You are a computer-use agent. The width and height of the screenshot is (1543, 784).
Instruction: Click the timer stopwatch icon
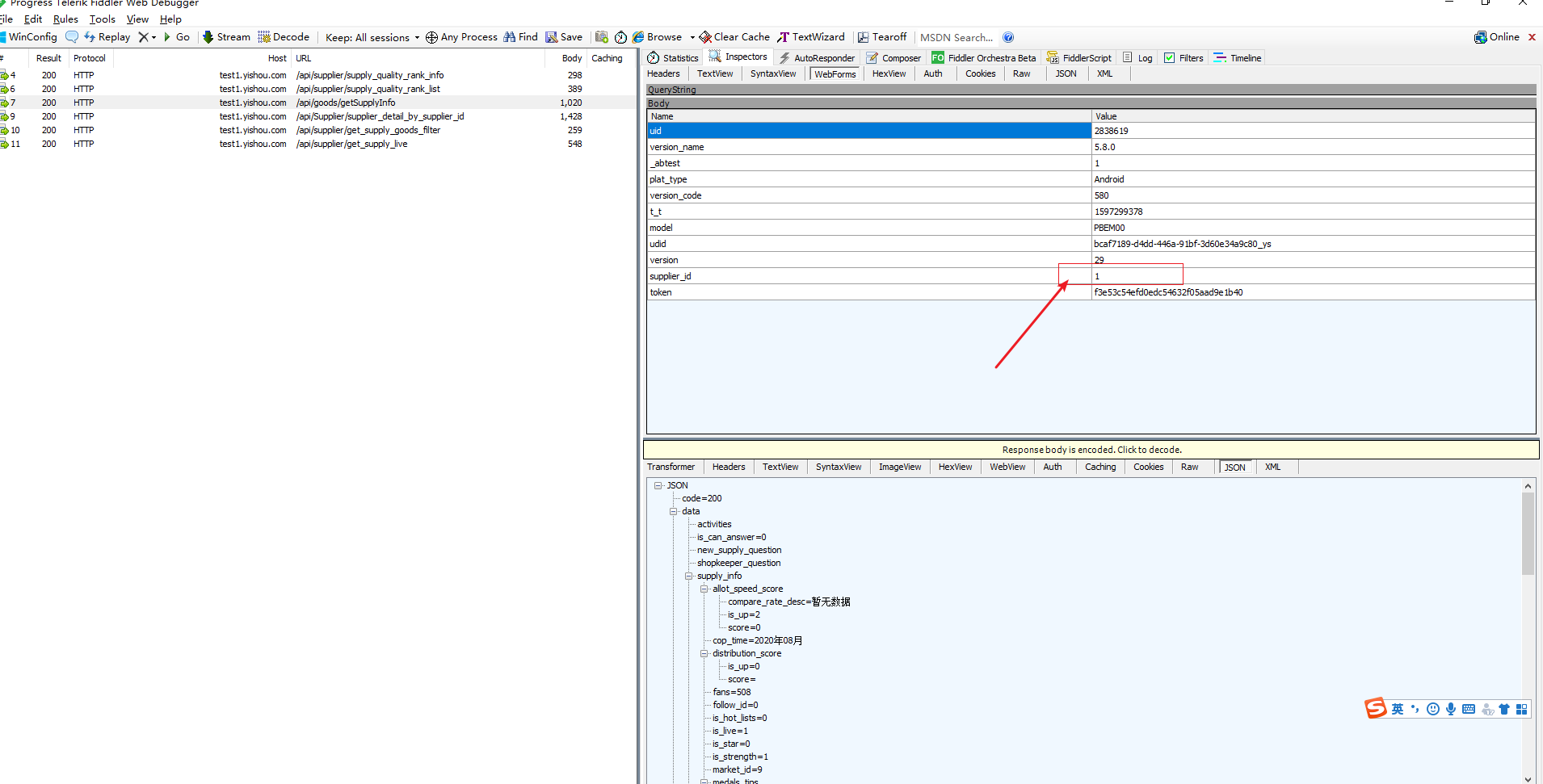pos(620,37)
